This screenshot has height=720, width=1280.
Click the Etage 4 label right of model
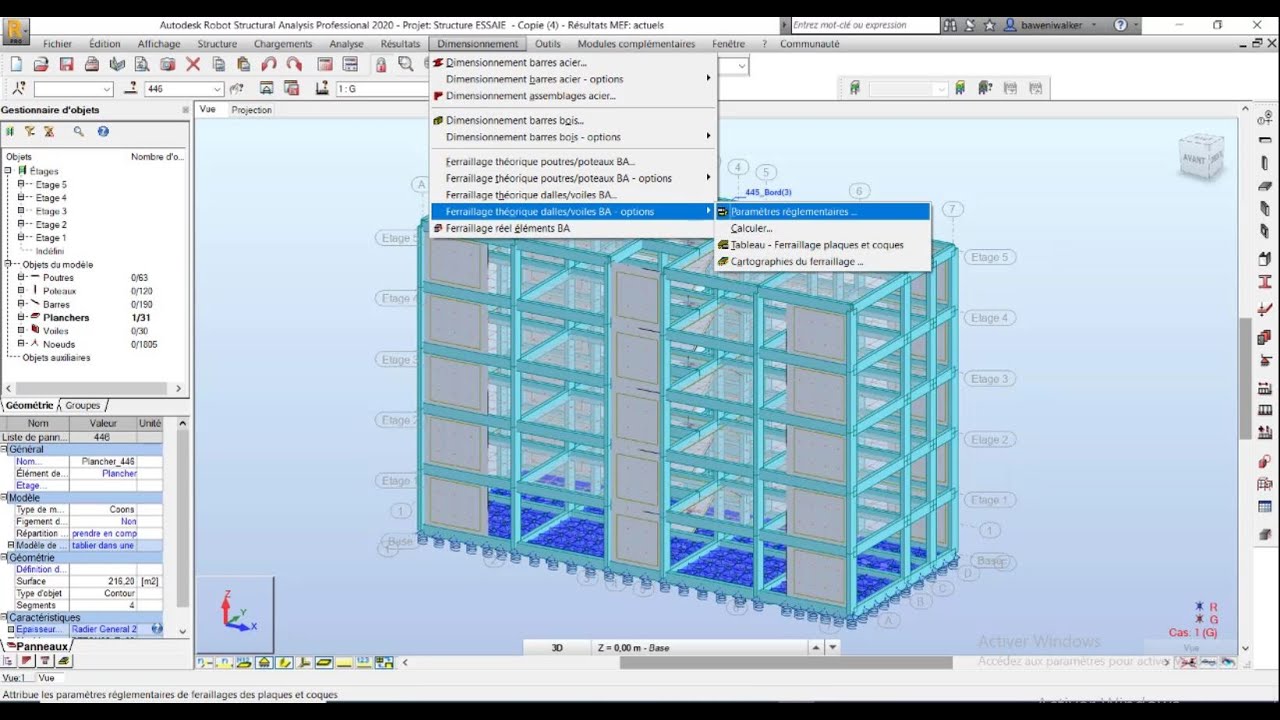990,318
